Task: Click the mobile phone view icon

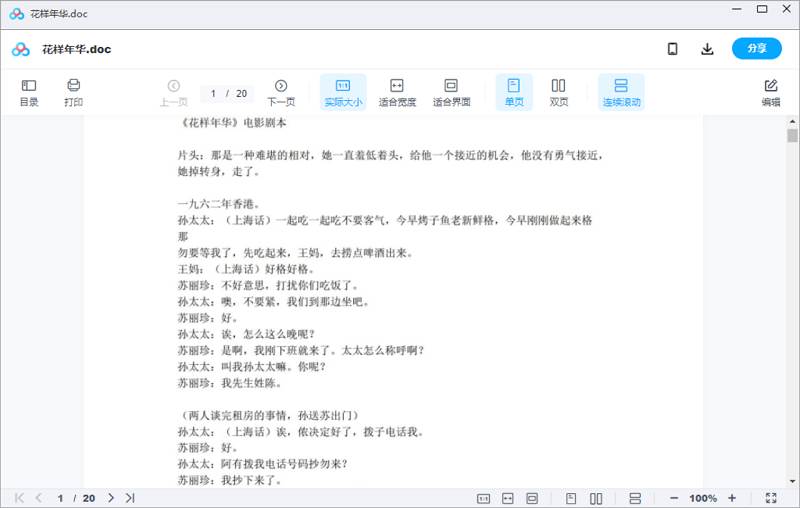Action: pyautogui.click(x=673, y=49)
